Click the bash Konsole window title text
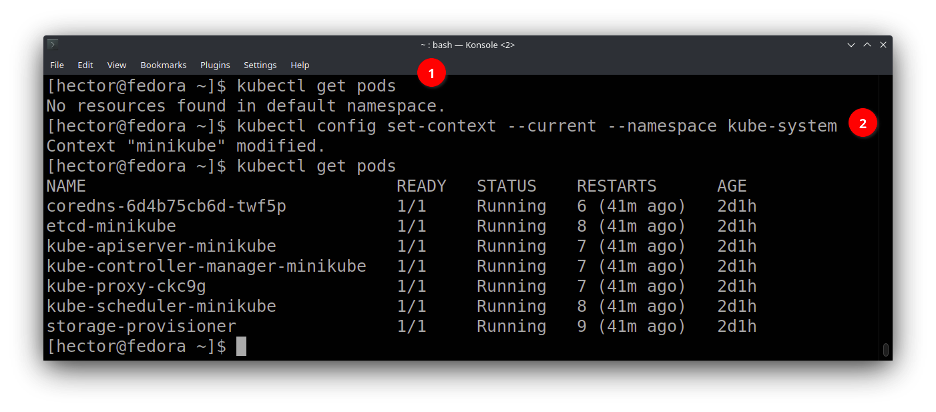 468,45
